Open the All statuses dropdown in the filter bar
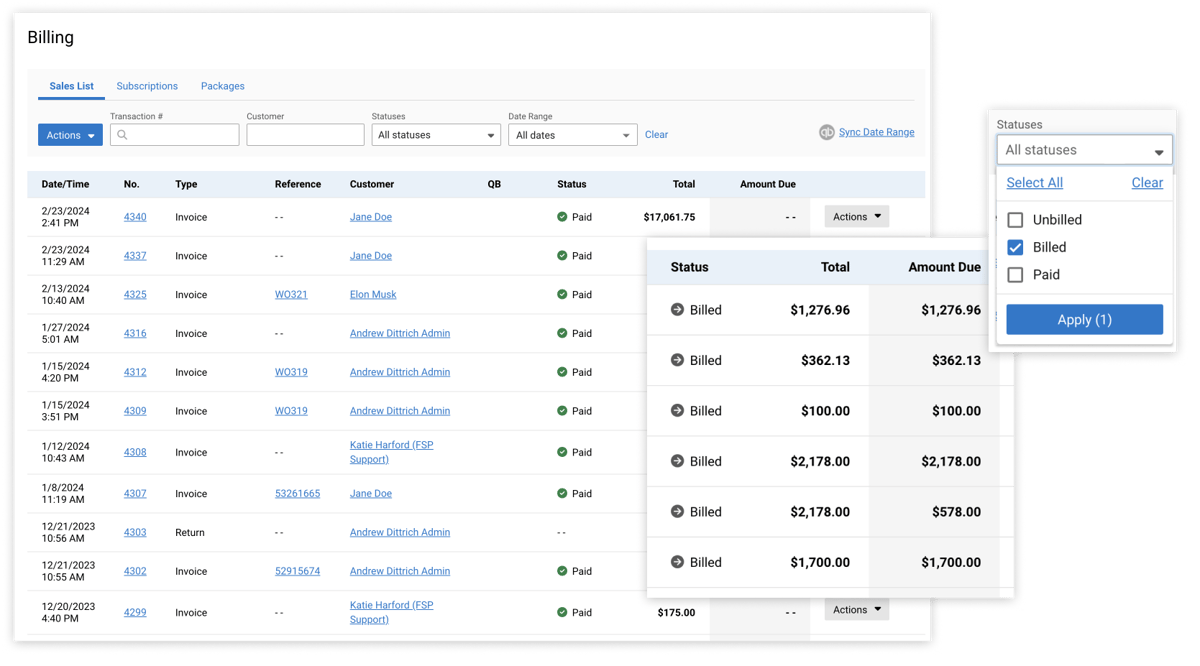 click(x=436, y=135)
